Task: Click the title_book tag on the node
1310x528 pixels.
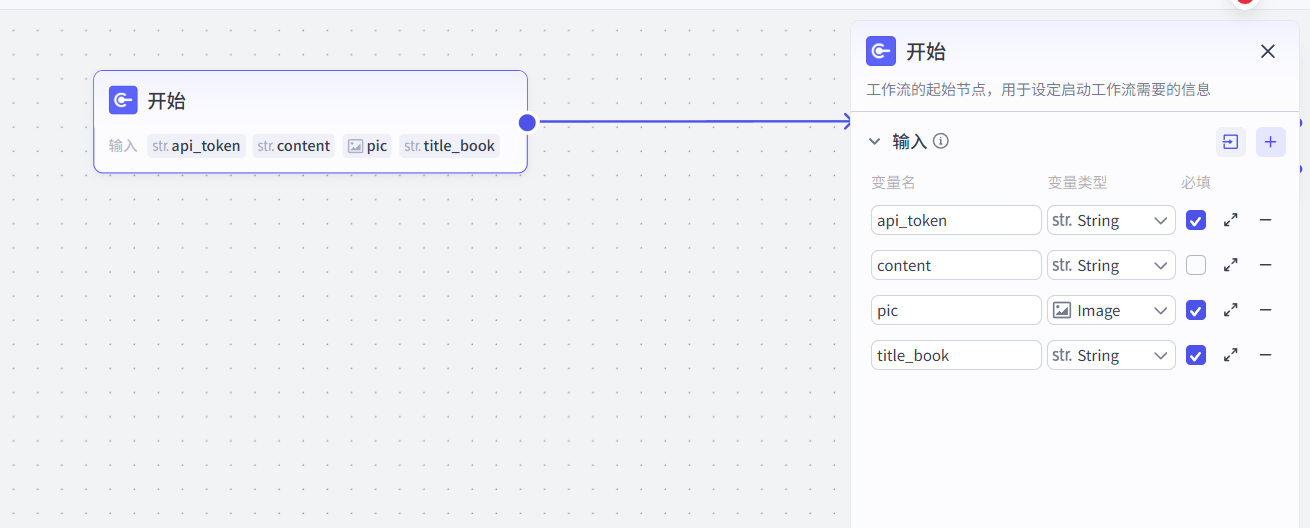Action: click(449, 146)
